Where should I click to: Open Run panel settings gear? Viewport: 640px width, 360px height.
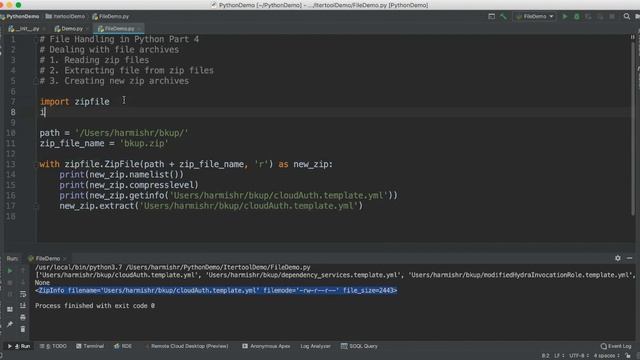618,258
